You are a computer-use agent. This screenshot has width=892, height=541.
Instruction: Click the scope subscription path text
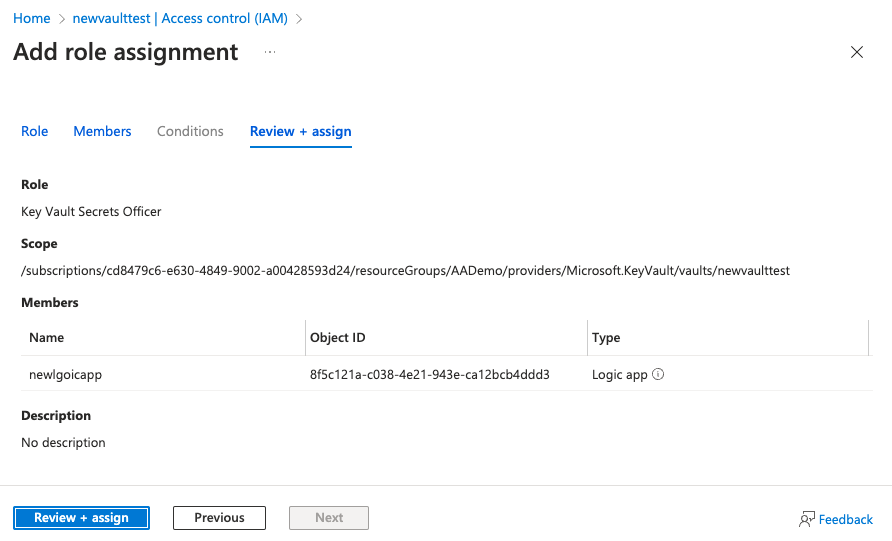(405, 271)
